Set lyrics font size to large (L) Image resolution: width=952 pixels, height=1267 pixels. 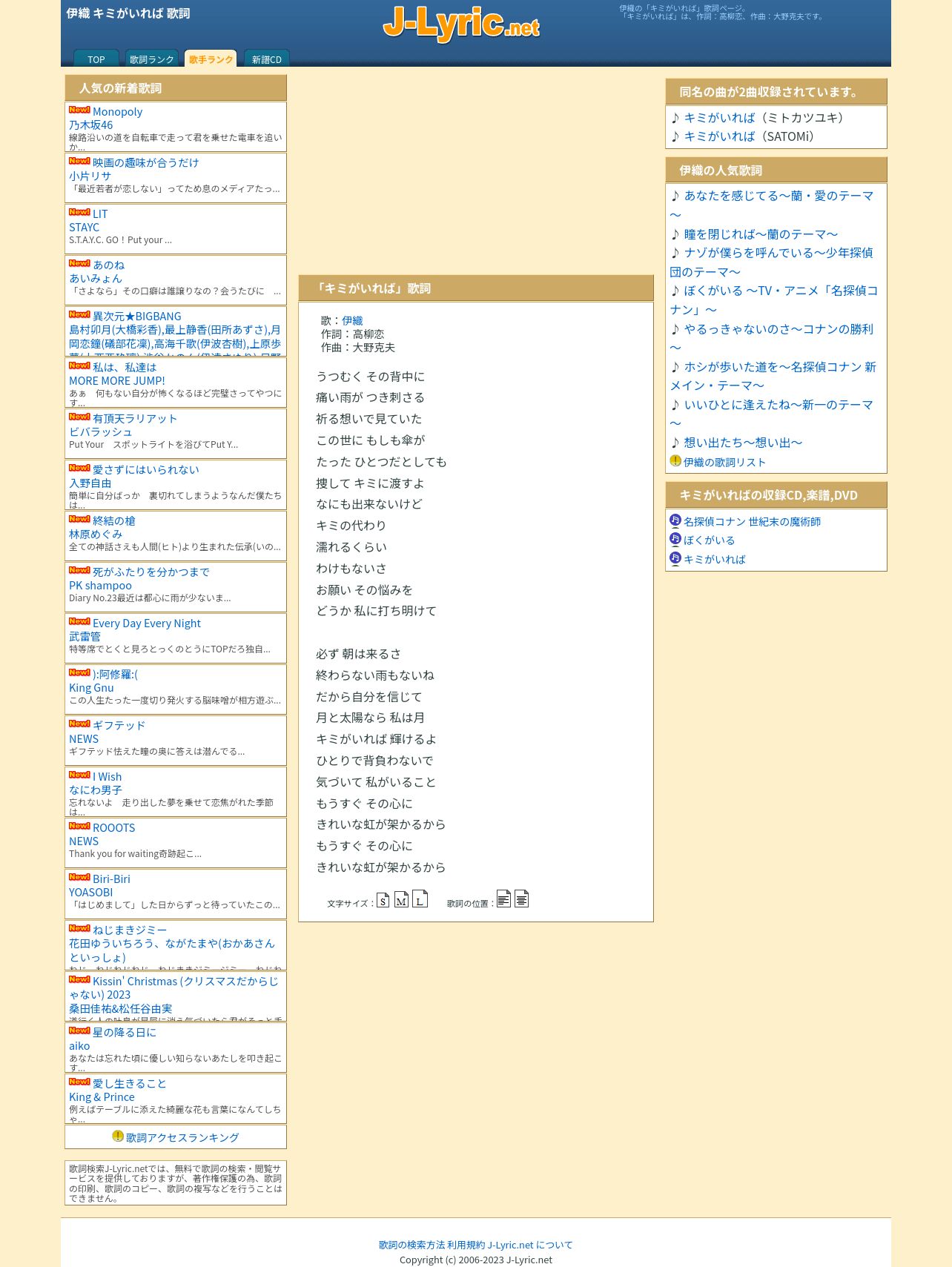(420, 899)
